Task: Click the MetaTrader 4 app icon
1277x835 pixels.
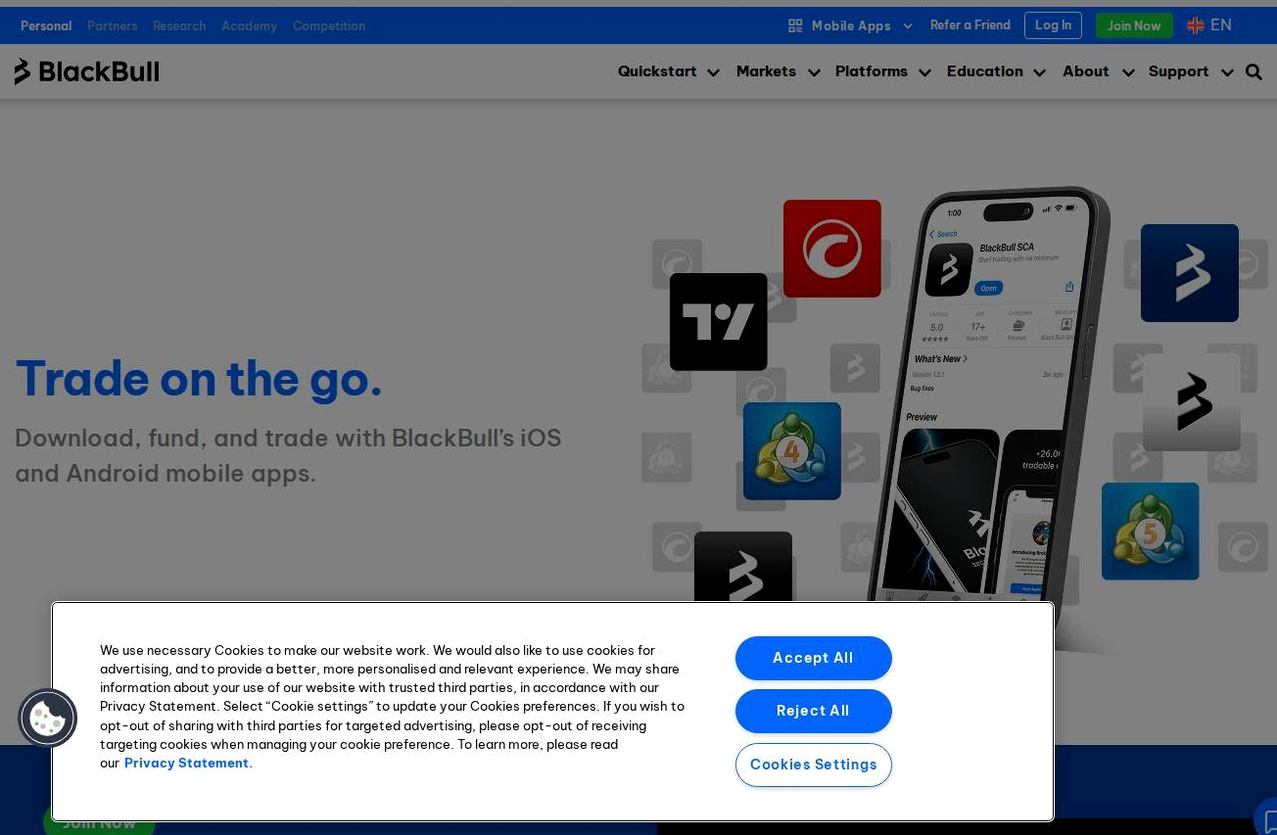Action: click(x=792, y=451)
